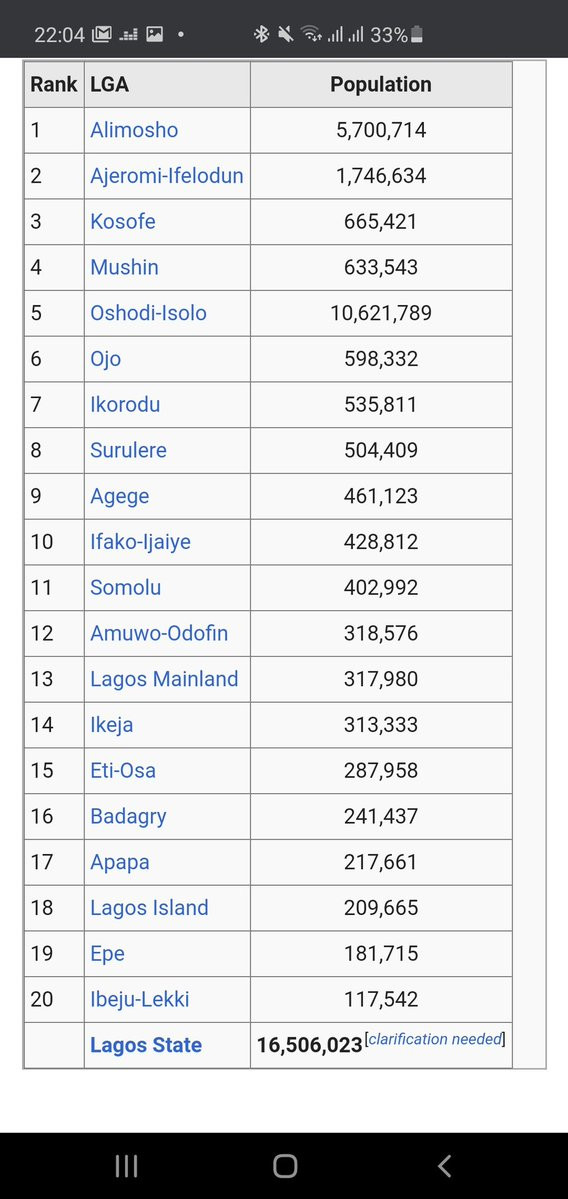Tap the Wi-Fi status icon
The width and height of the screenshot is (568, 1199).
pyautogui.click(x=310, y=34)
